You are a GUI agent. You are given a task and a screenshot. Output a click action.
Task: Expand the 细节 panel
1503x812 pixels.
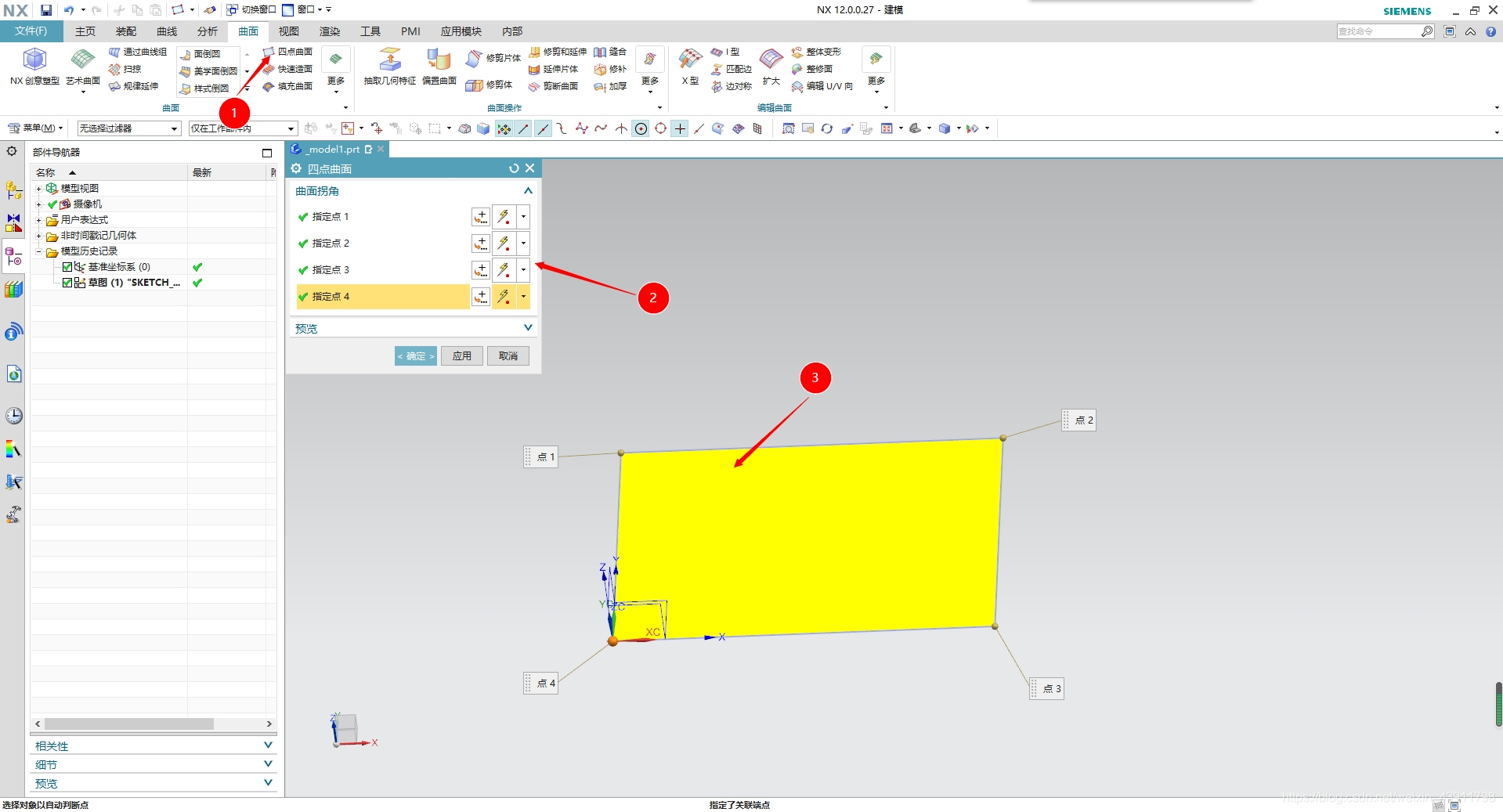(x=268, y=764)
